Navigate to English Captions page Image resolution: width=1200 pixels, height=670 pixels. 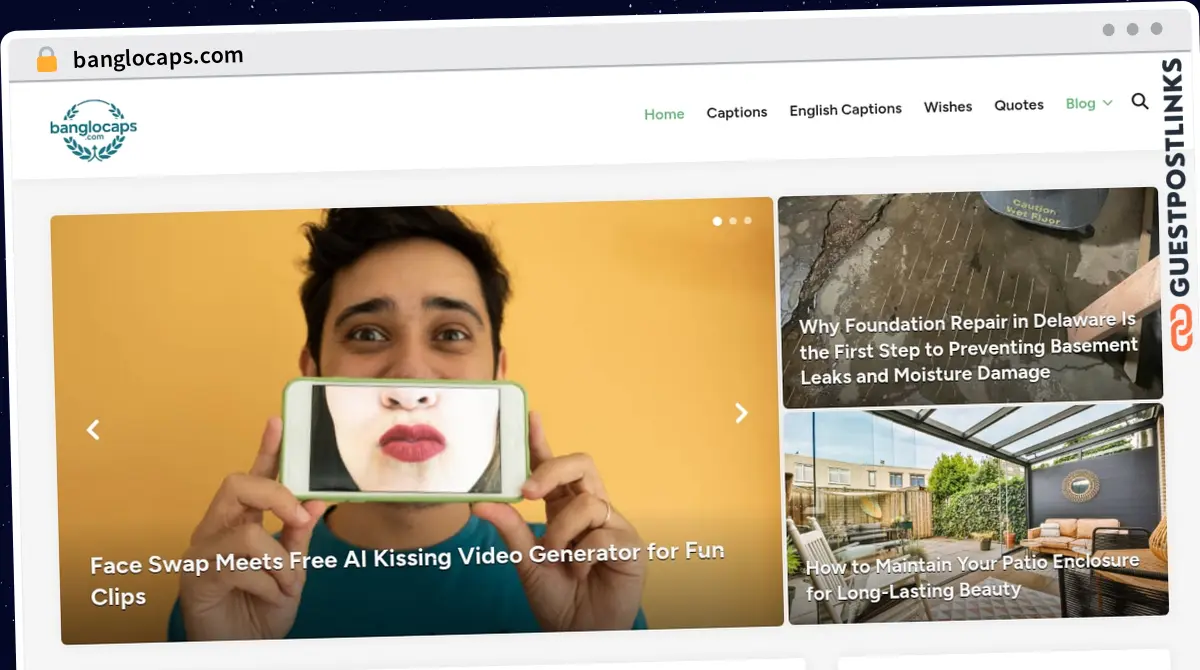(845, 109)
